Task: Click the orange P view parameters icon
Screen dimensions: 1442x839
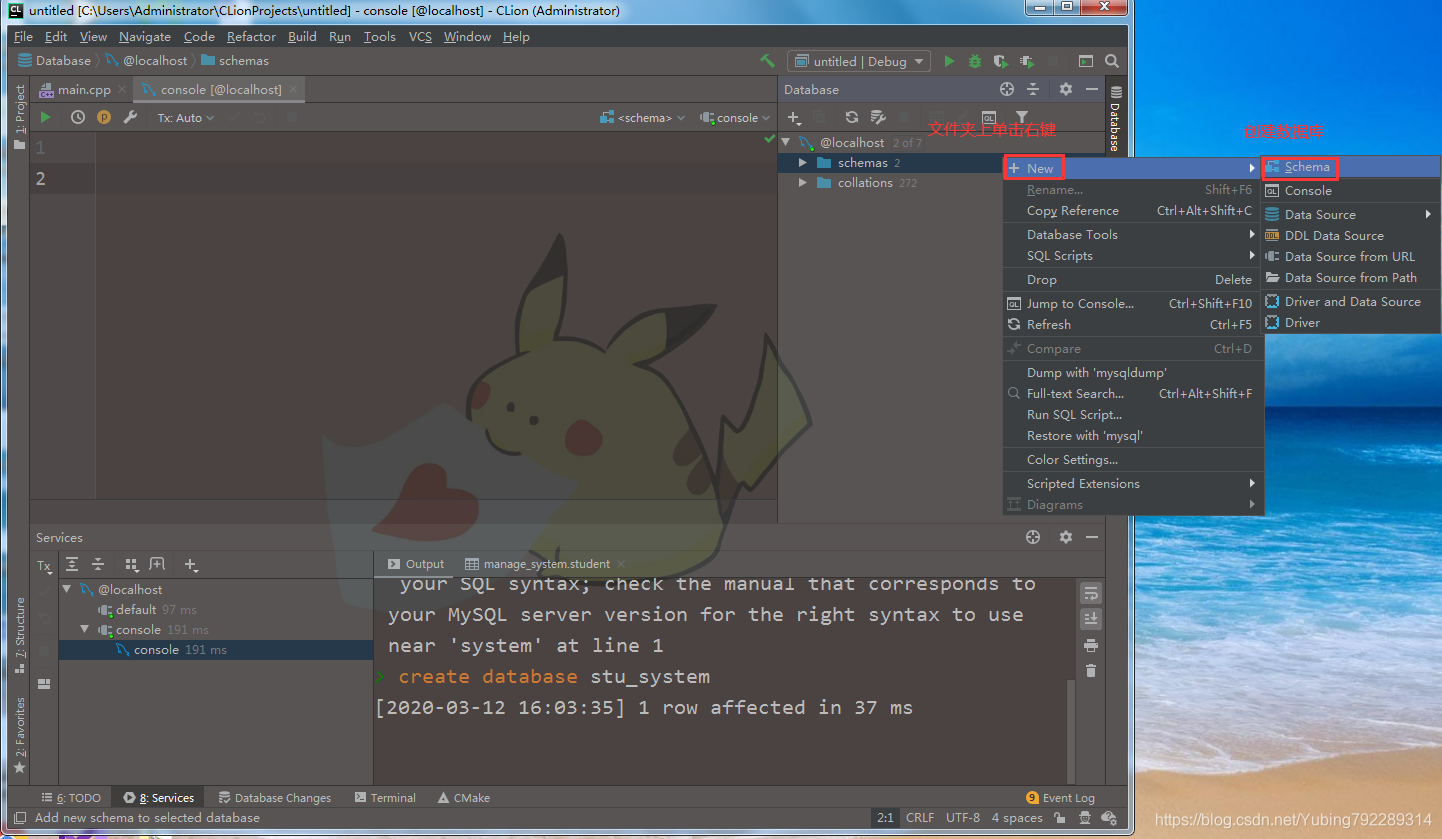Action: click(x=104, y=117)
